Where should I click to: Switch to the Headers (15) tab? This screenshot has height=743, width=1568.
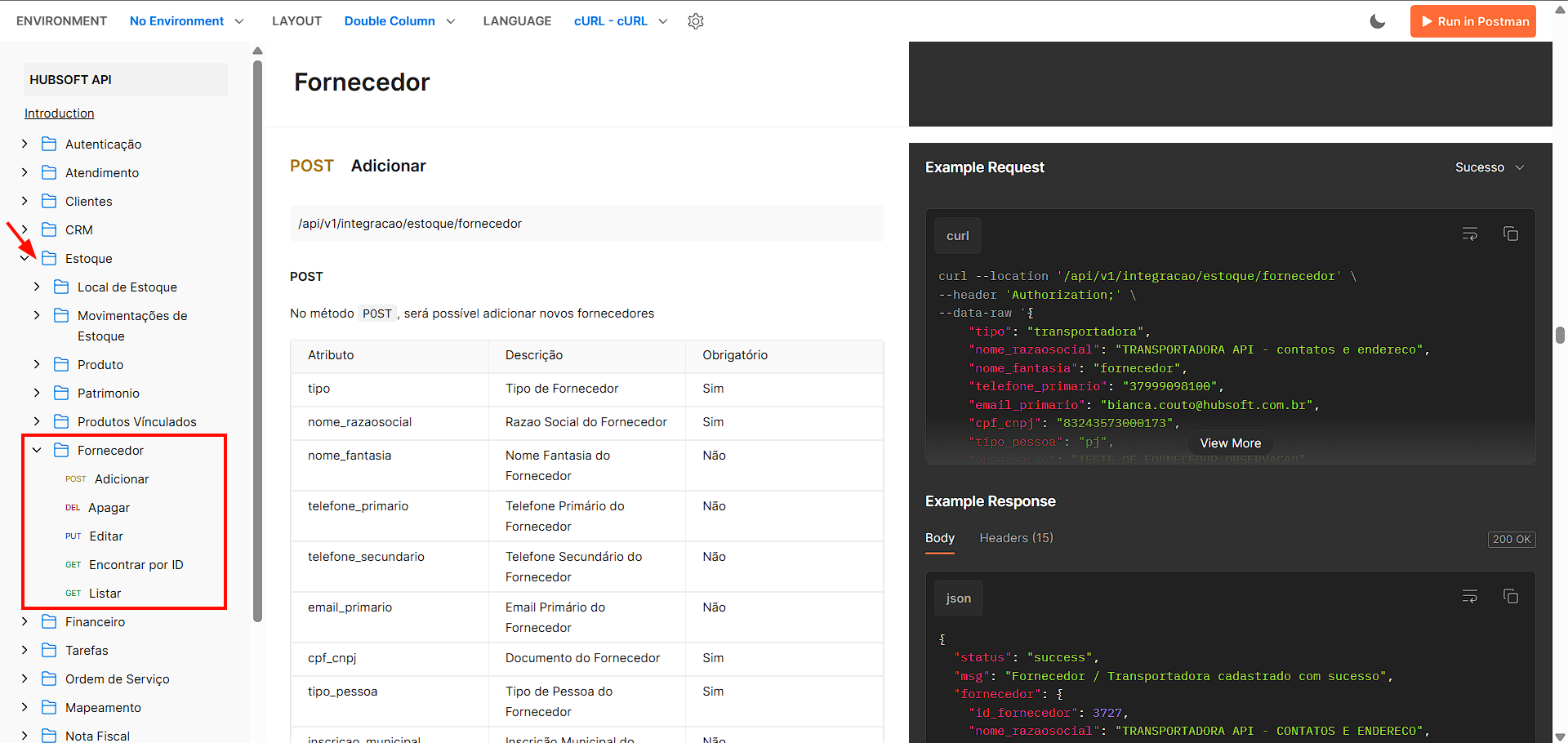tap(1017, 538)
